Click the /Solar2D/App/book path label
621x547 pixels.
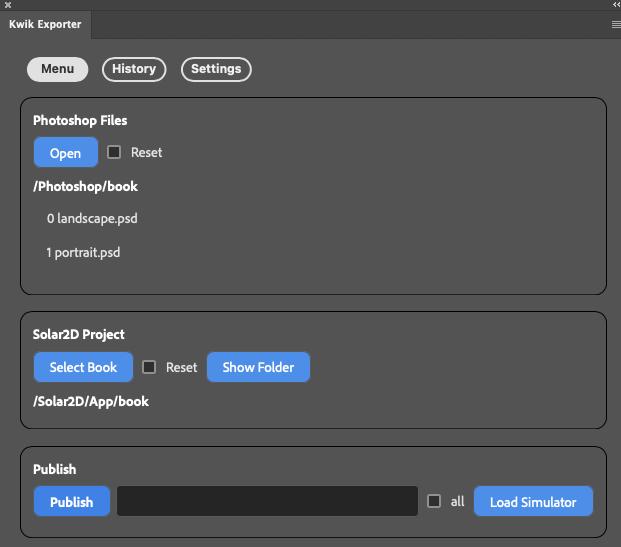(91, 402)
